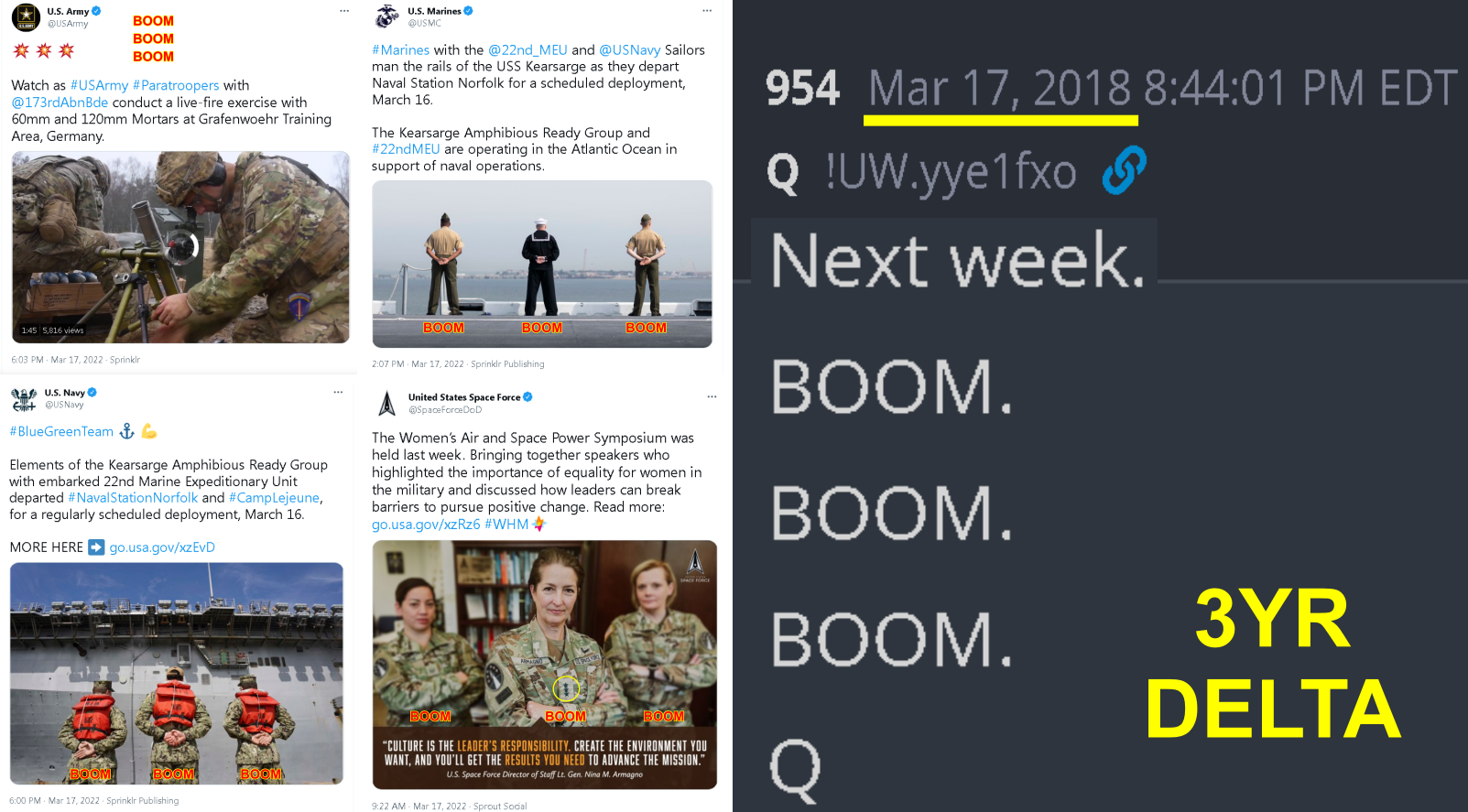Open the three-dot menu on the Navy tweet
Screen dimensions: 1468x812
point(338,392)
